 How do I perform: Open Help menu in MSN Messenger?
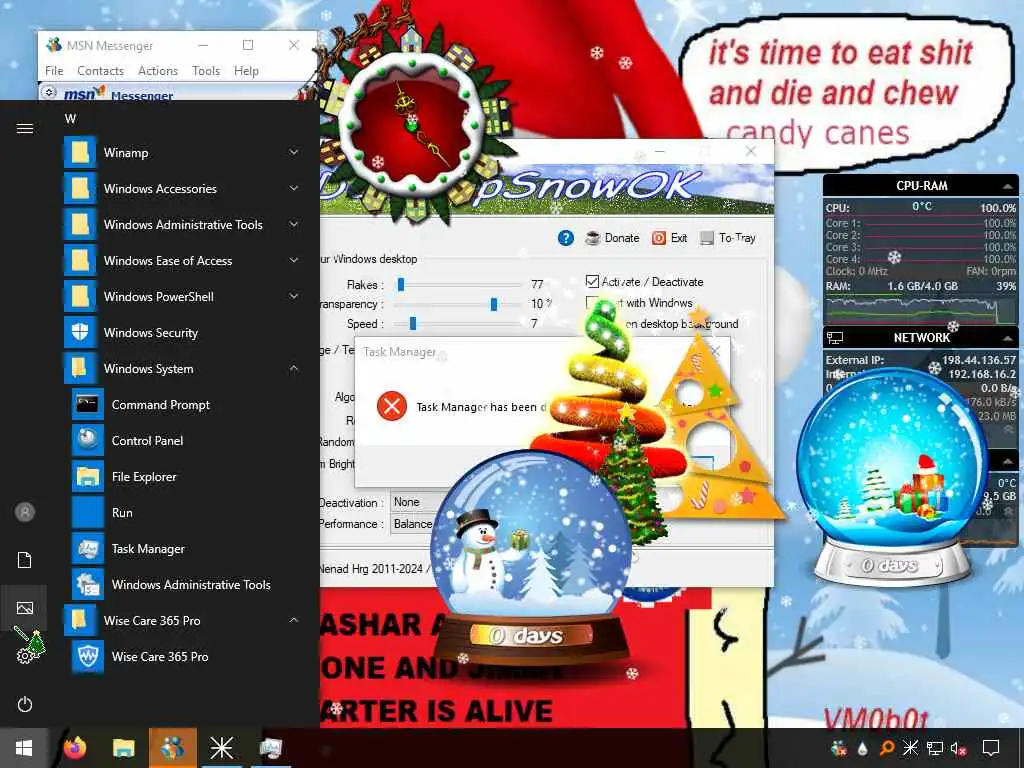(246, 71)
